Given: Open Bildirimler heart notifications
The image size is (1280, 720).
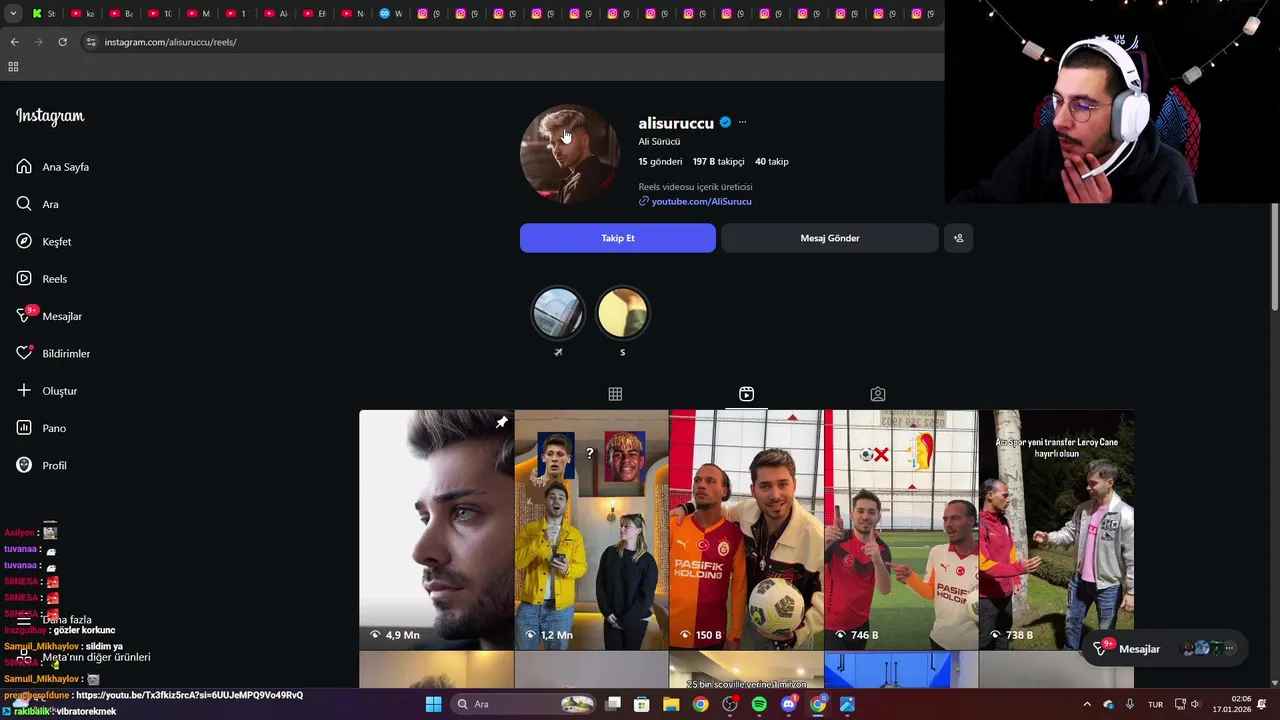Looking at the screenshot, I should [24, 353].
